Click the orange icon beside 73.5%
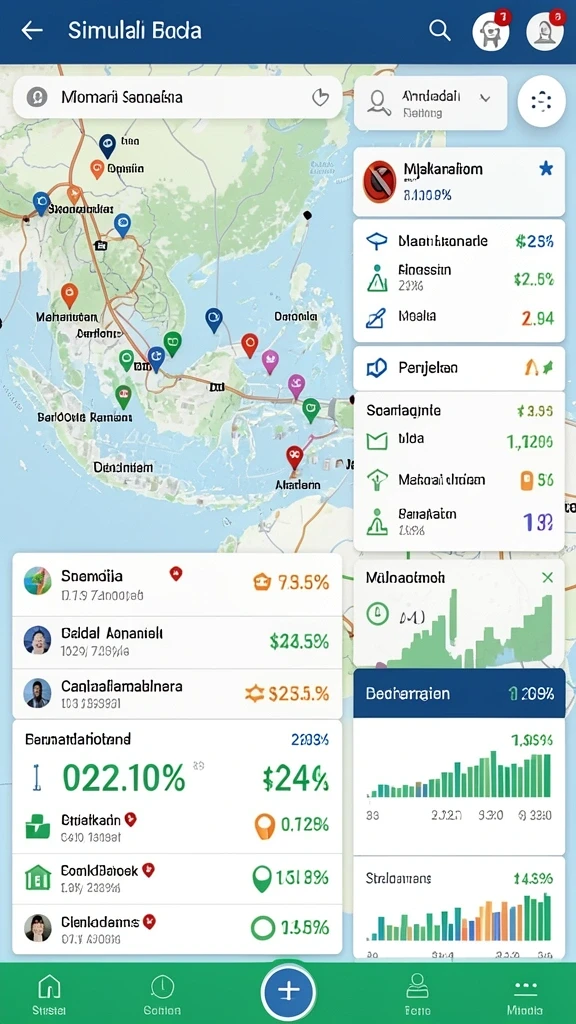This screenshot has height=1024, width=576. click(261, 582)
